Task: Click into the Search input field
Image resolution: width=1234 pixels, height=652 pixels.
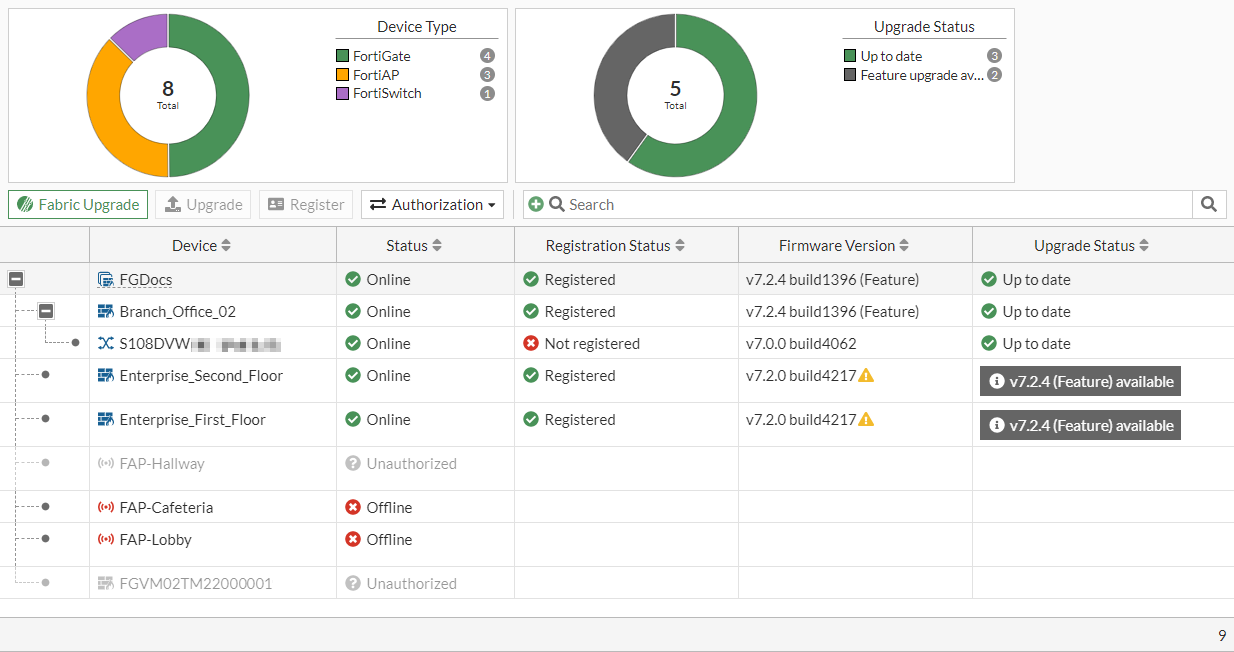Action: [870, 205]
